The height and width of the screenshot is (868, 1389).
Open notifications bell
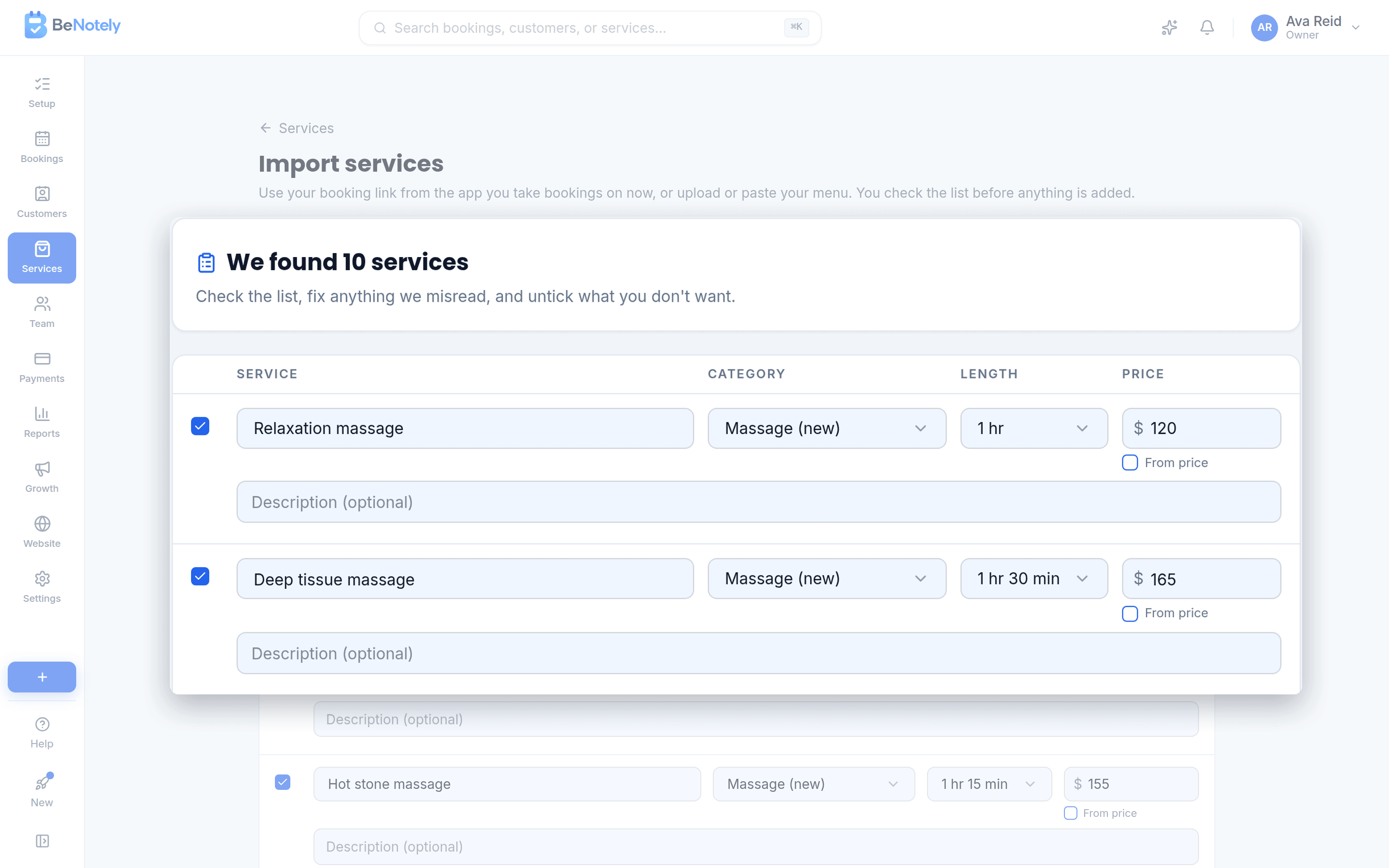point(1207,27)
